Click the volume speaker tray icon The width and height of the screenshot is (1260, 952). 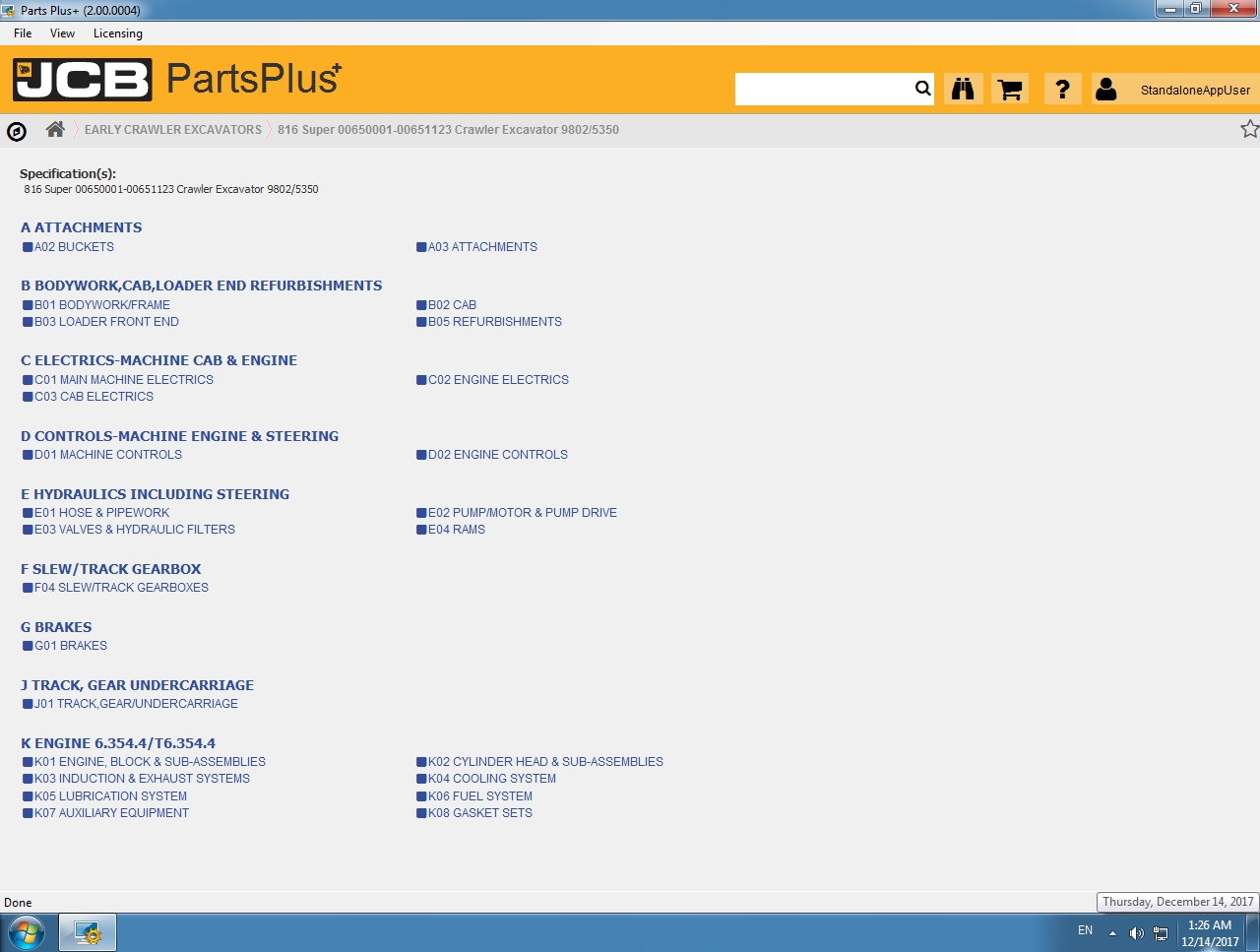coord(1136,932)
